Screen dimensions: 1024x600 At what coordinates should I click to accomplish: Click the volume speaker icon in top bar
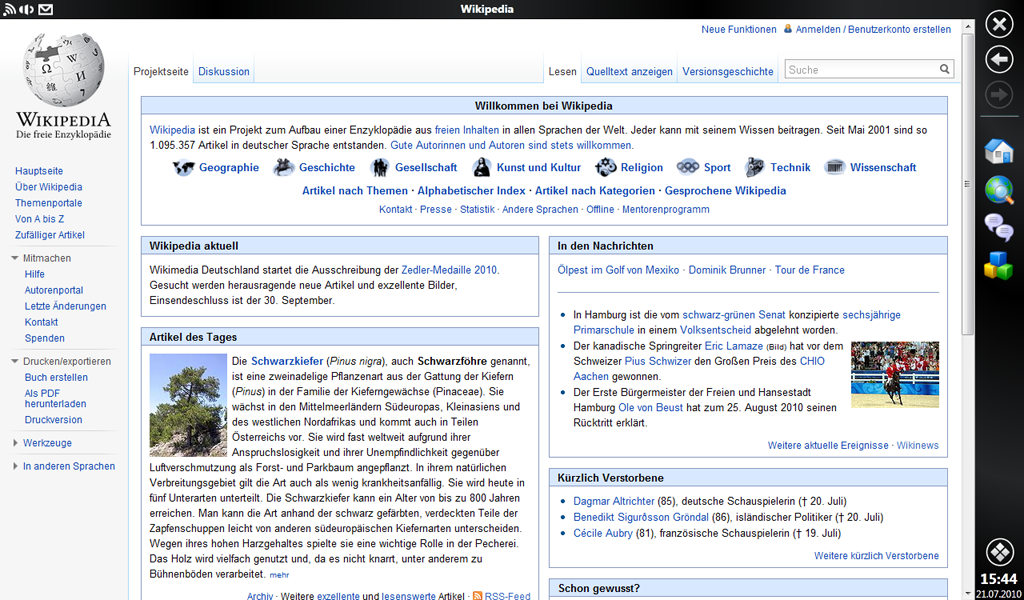coord(27,9)
